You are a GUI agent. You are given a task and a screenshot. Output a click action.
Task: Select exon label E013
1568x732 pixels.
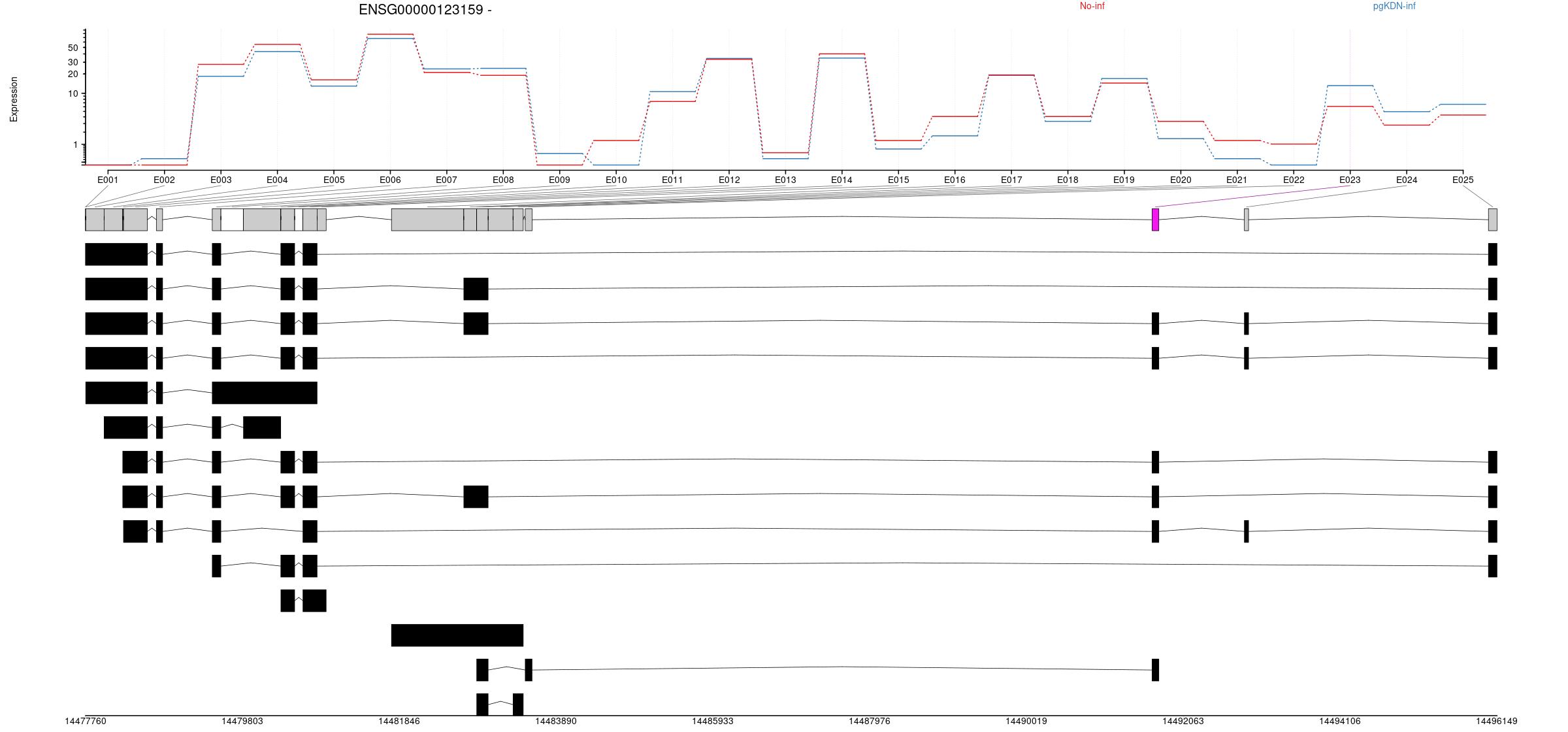(x=785, y=180)
